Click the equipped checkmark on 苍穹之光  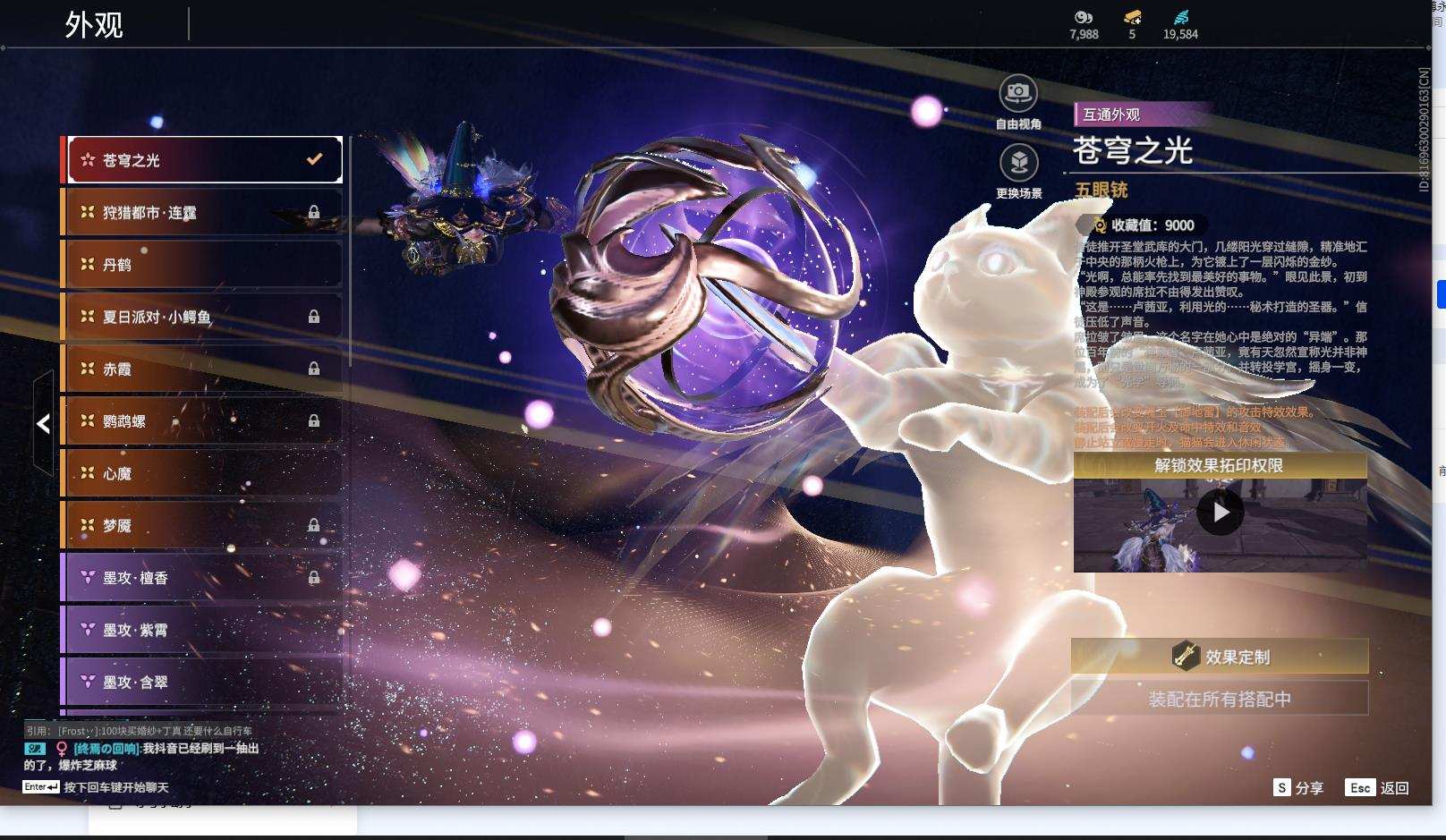(314, 159)
